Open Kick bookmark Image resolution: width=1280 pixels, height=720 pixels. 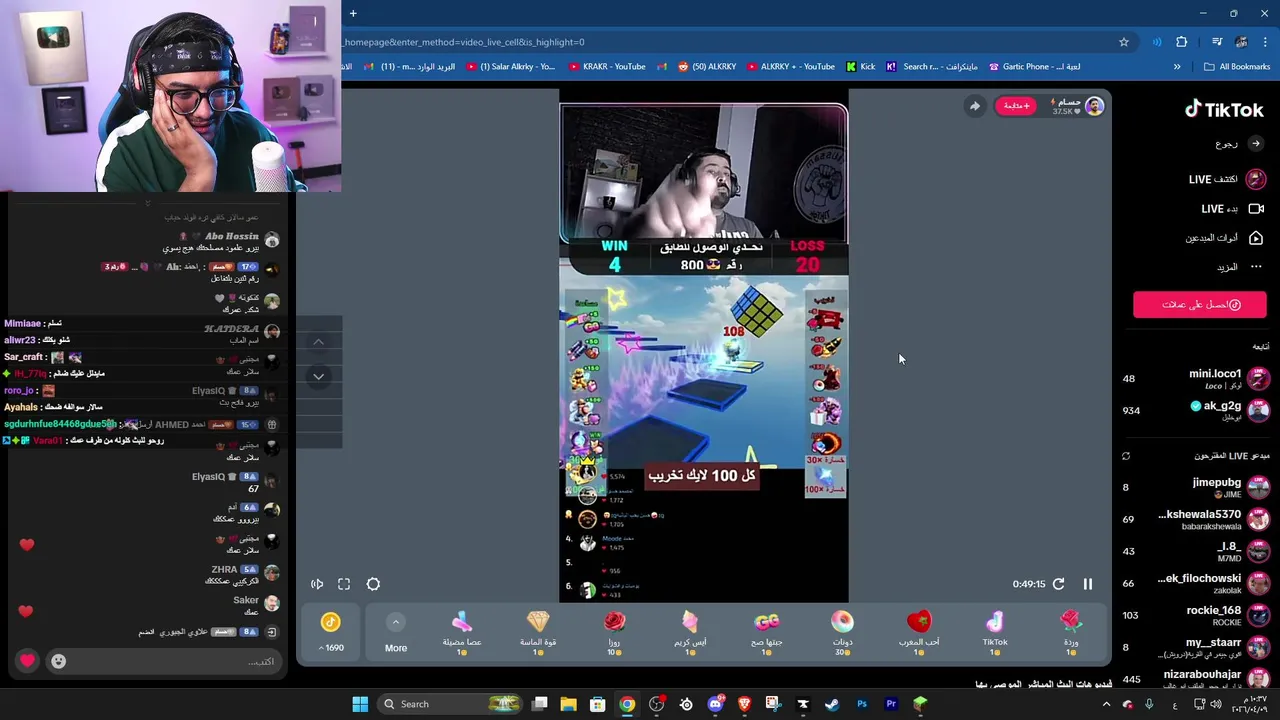860,67
